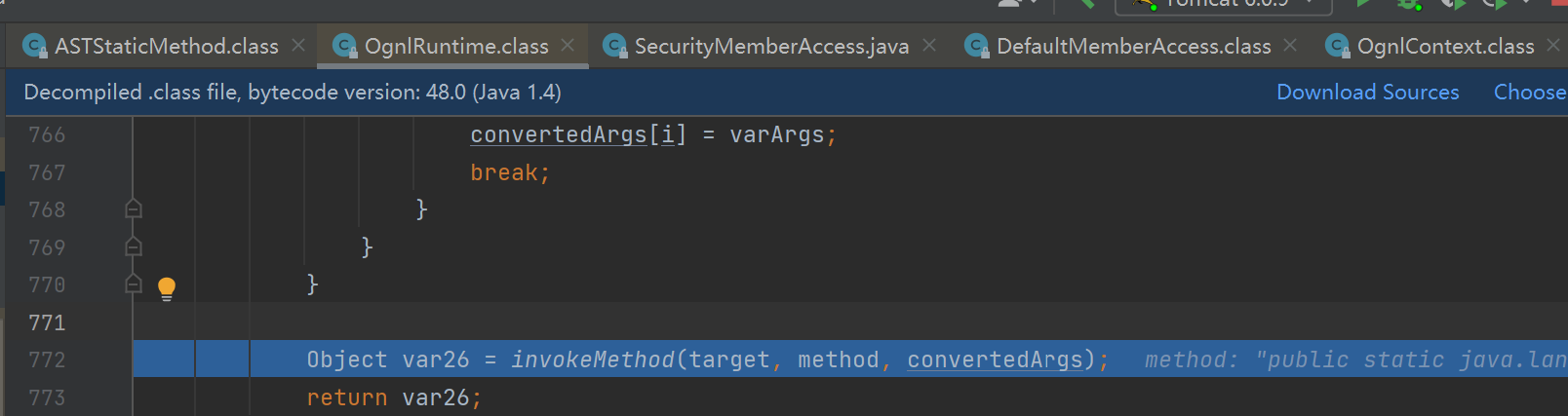Click the lightbulb intention icon on line 770
The height and width of the screenshot is (416, 1568).
167,288
